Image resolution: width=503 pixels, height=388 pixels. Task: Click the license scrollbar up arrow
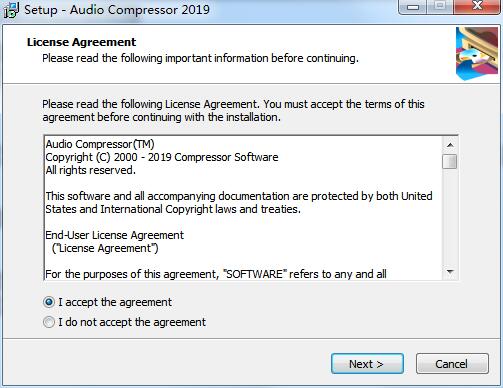[x=450, y=145]
